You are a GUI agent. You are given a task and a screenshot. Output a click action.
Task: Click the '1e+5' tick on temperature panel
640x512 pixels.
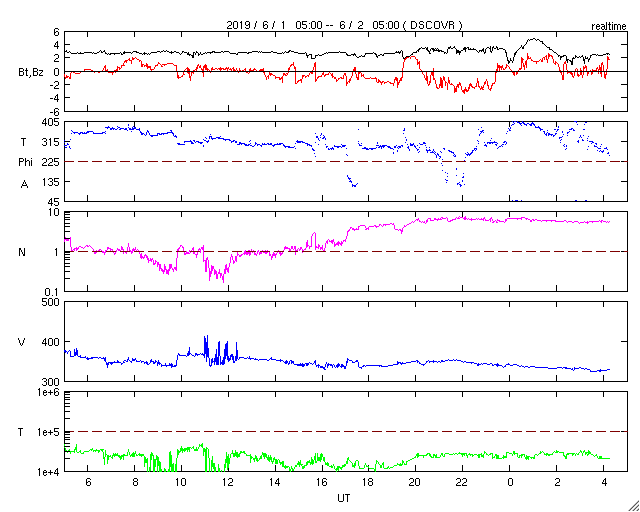coord(49,432)
